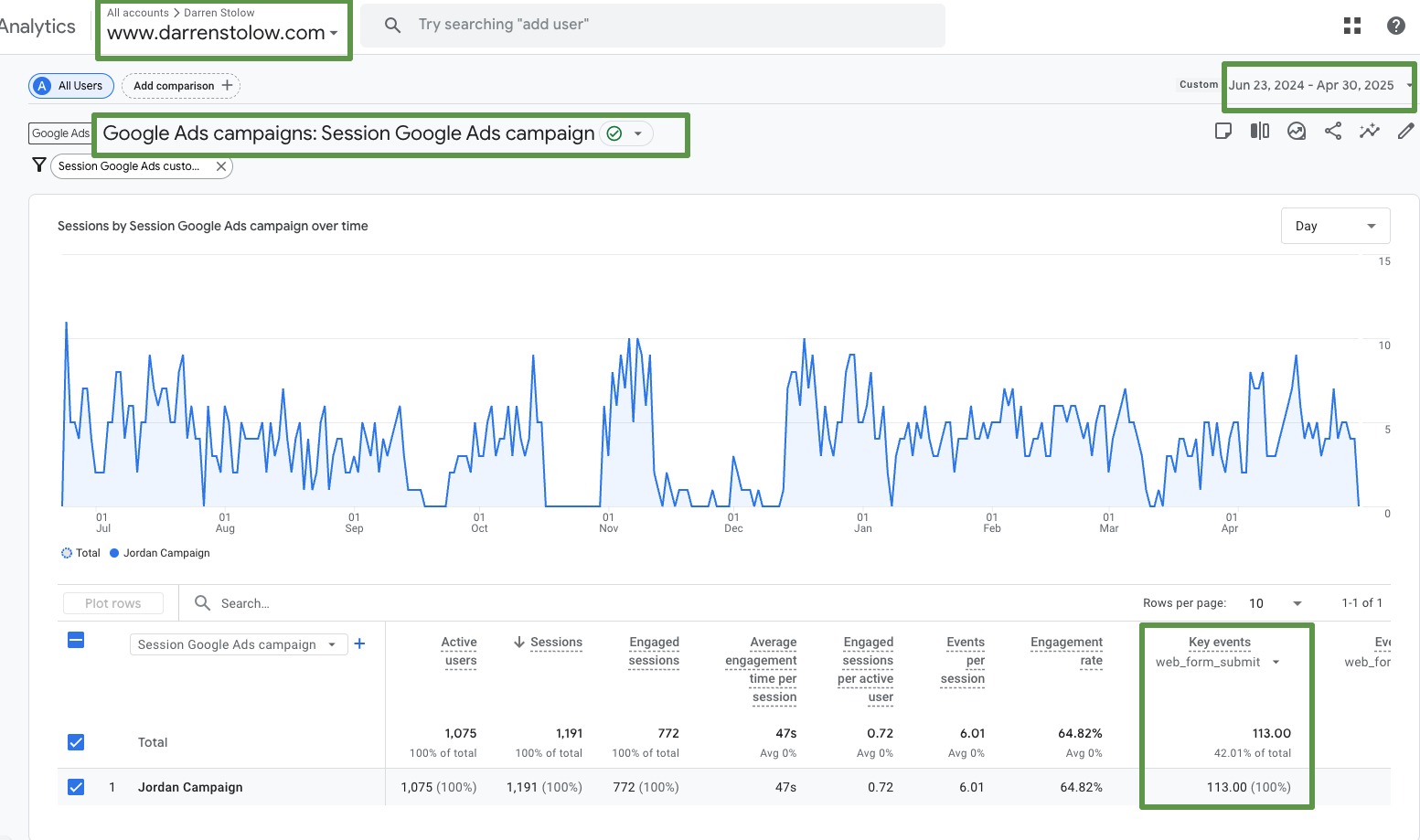Click the All Users segment chip

click(71, 86)
